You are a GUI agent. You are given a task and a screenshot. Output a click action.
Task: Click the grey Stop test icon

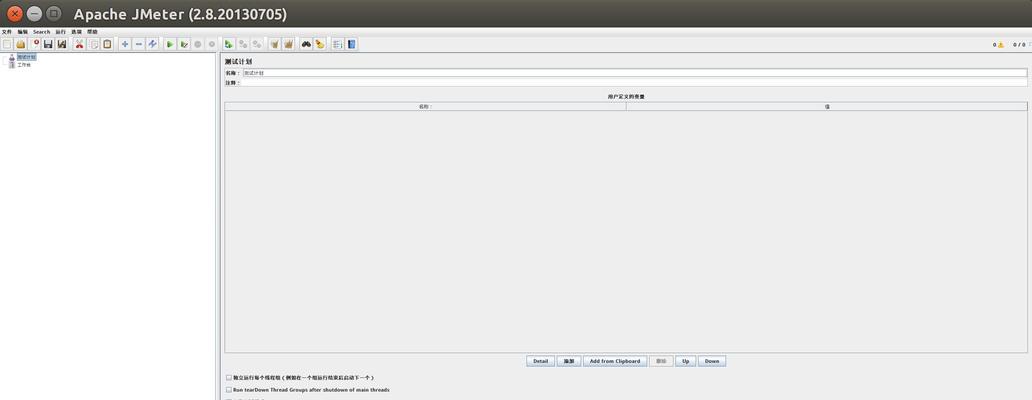197,44
